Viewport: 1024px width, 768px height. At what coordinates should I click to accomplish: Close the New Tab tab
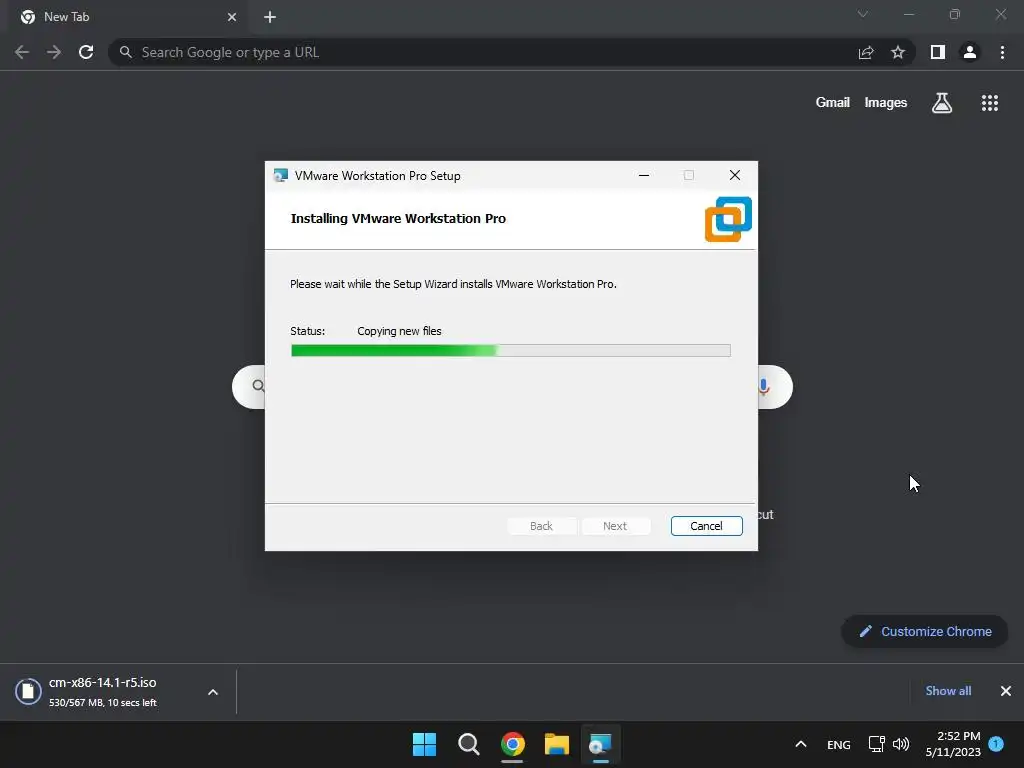(x=232, y=17)
